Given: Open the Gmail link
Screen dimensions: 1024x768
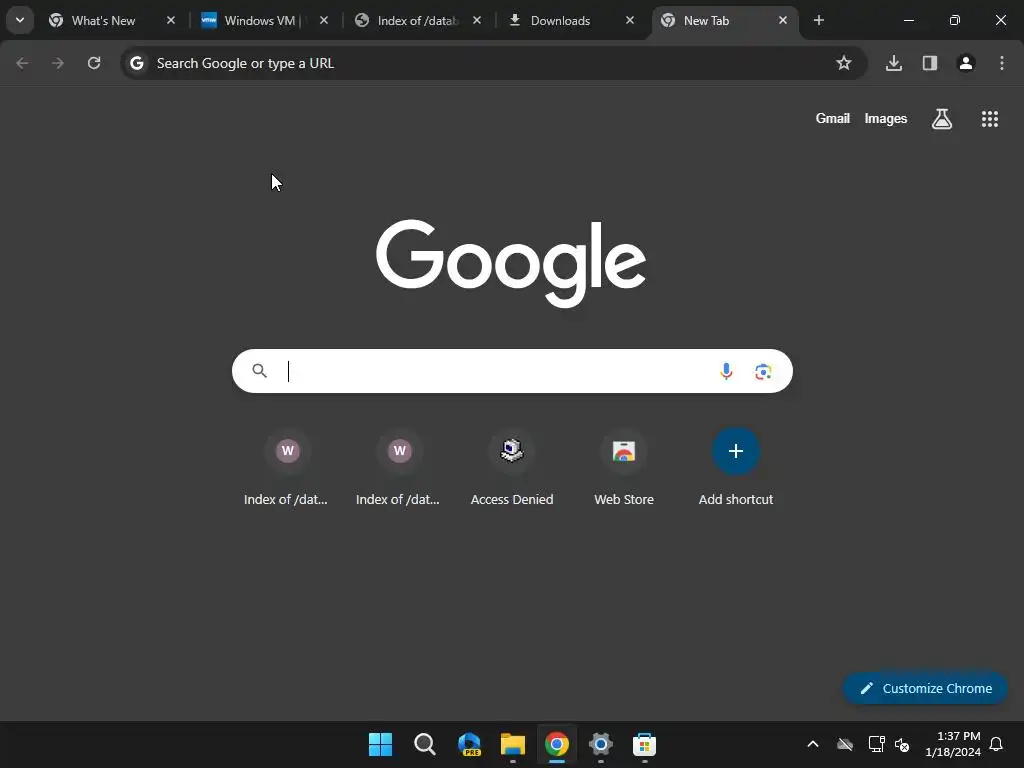Looking at the screenshot, I should coord(833,119).
